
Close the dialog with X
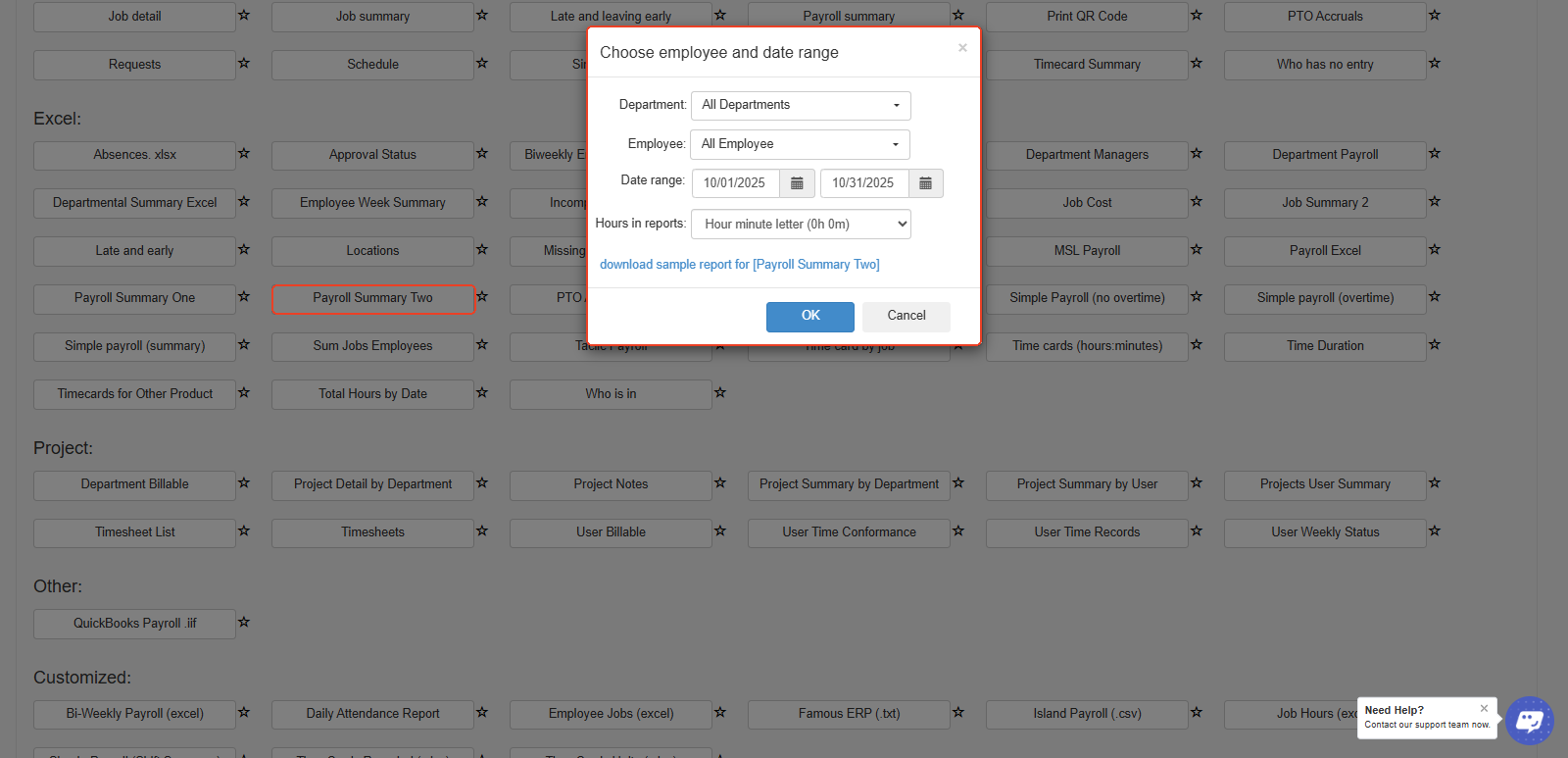[962, 47]
